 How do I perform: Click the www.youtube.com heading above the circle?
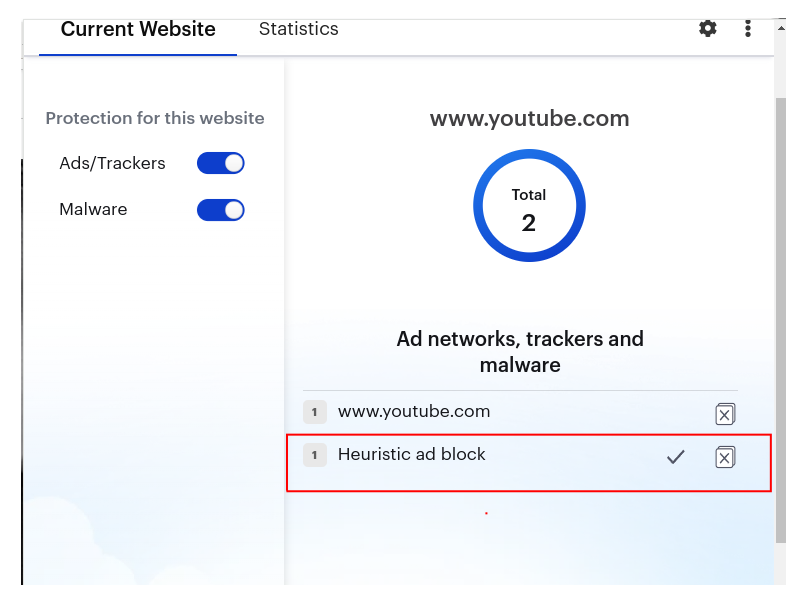(529, 119)
